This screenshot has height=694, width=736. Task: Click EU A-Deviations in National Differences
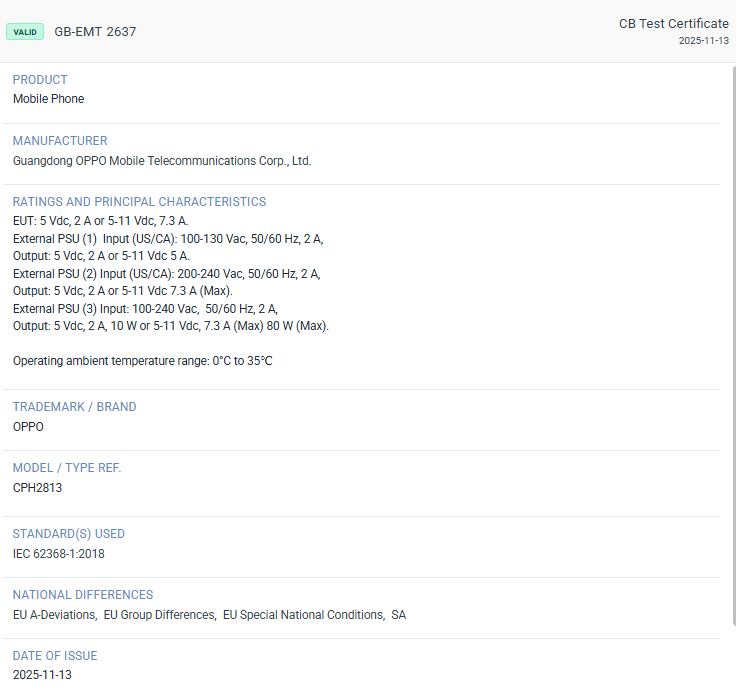pyautogui.click(x=54, y=615)
